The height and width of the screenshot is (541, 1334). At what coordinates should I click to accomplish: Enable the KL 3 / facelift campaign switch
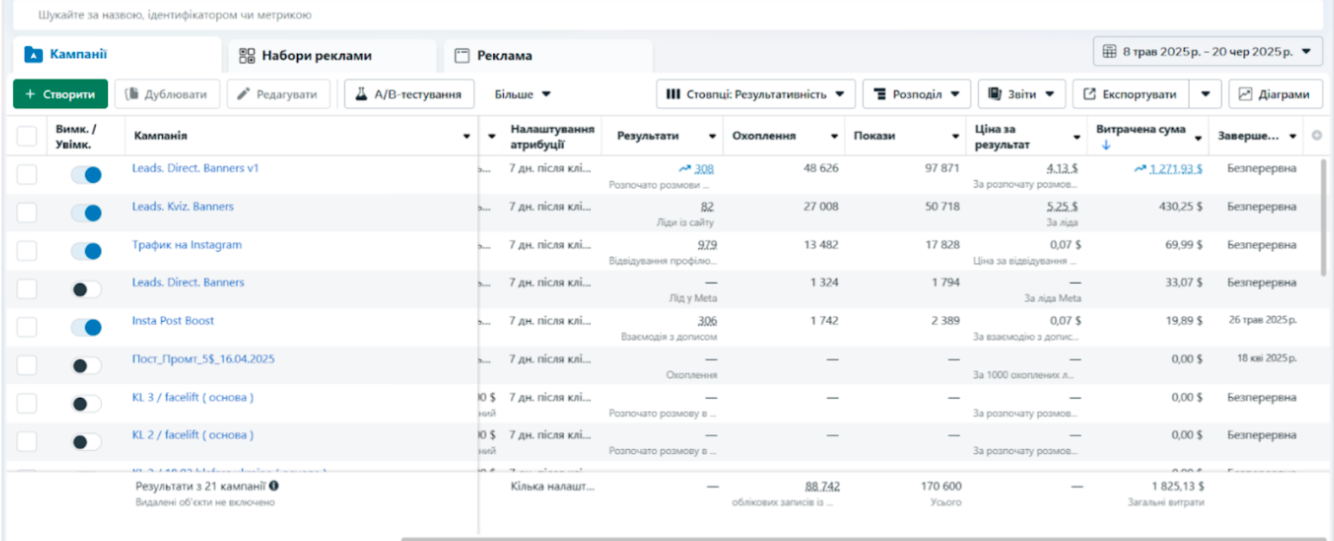coord(86,404)
